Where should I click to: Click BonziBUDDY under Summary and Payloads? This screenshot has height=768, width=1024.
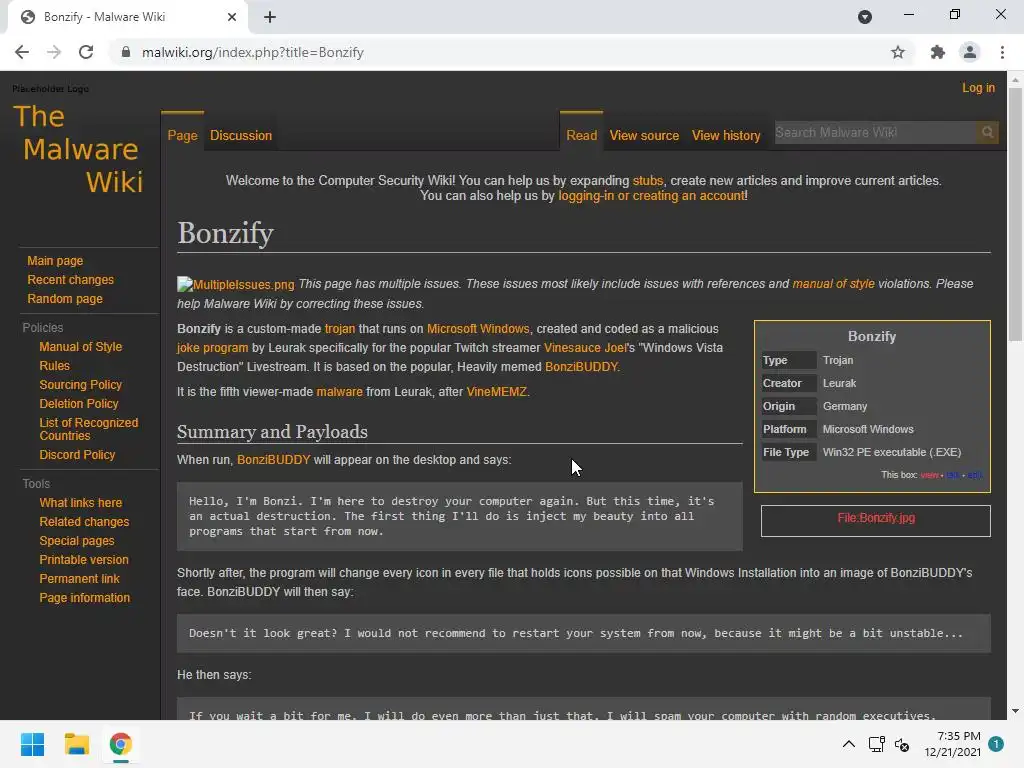point(274,460)
